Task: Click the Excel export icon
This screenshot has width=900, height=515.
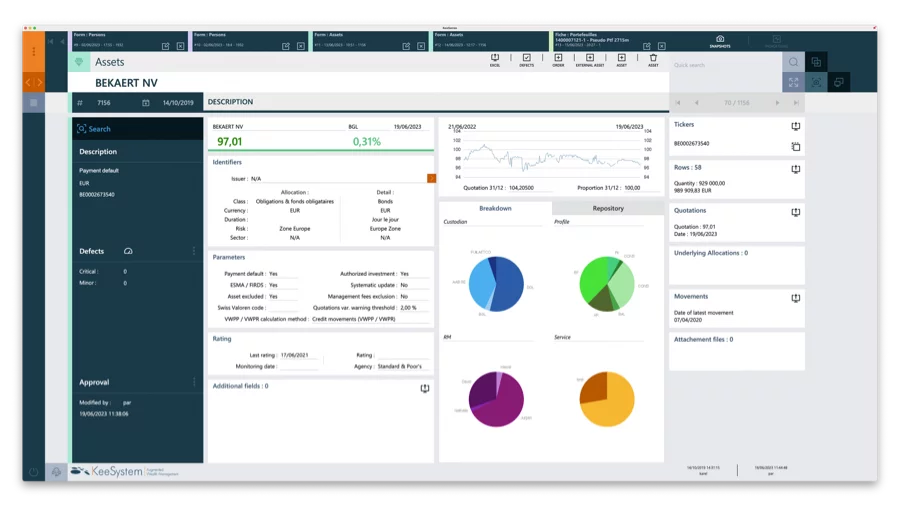Action: [495, 59]
